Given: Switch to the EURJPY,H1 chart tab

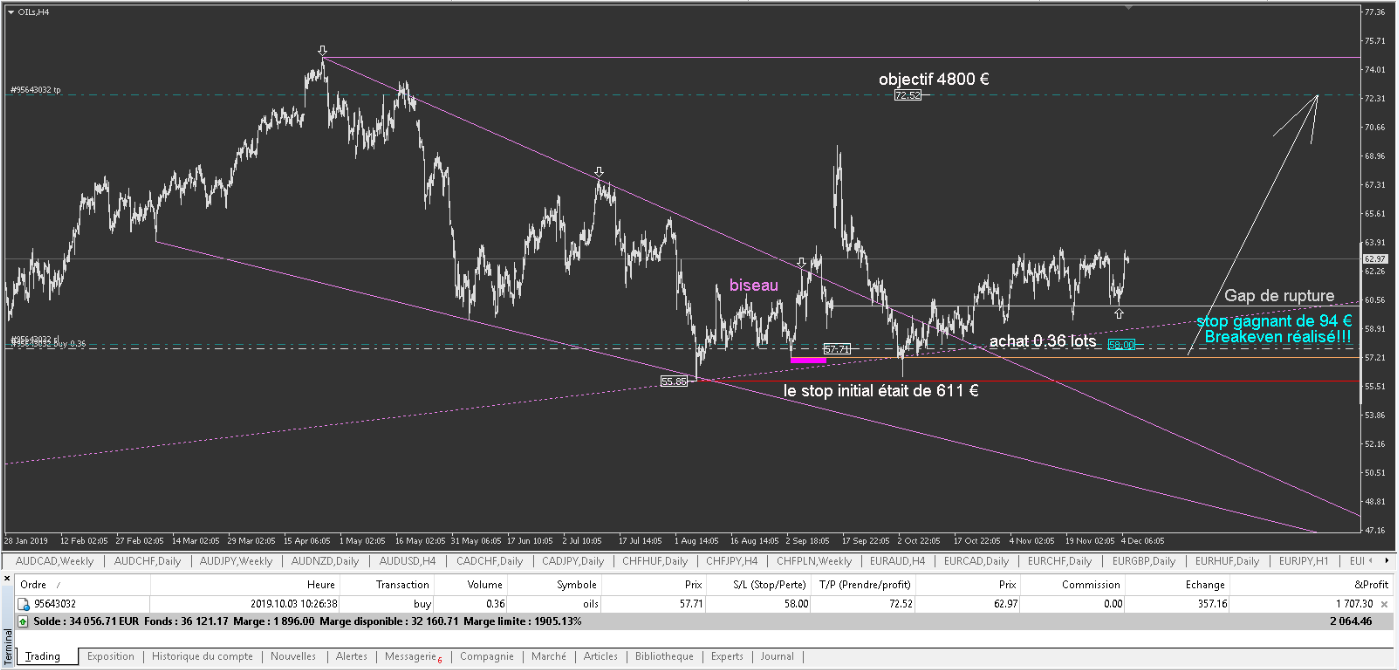Looking at the screenshot, I should 1304,561.
